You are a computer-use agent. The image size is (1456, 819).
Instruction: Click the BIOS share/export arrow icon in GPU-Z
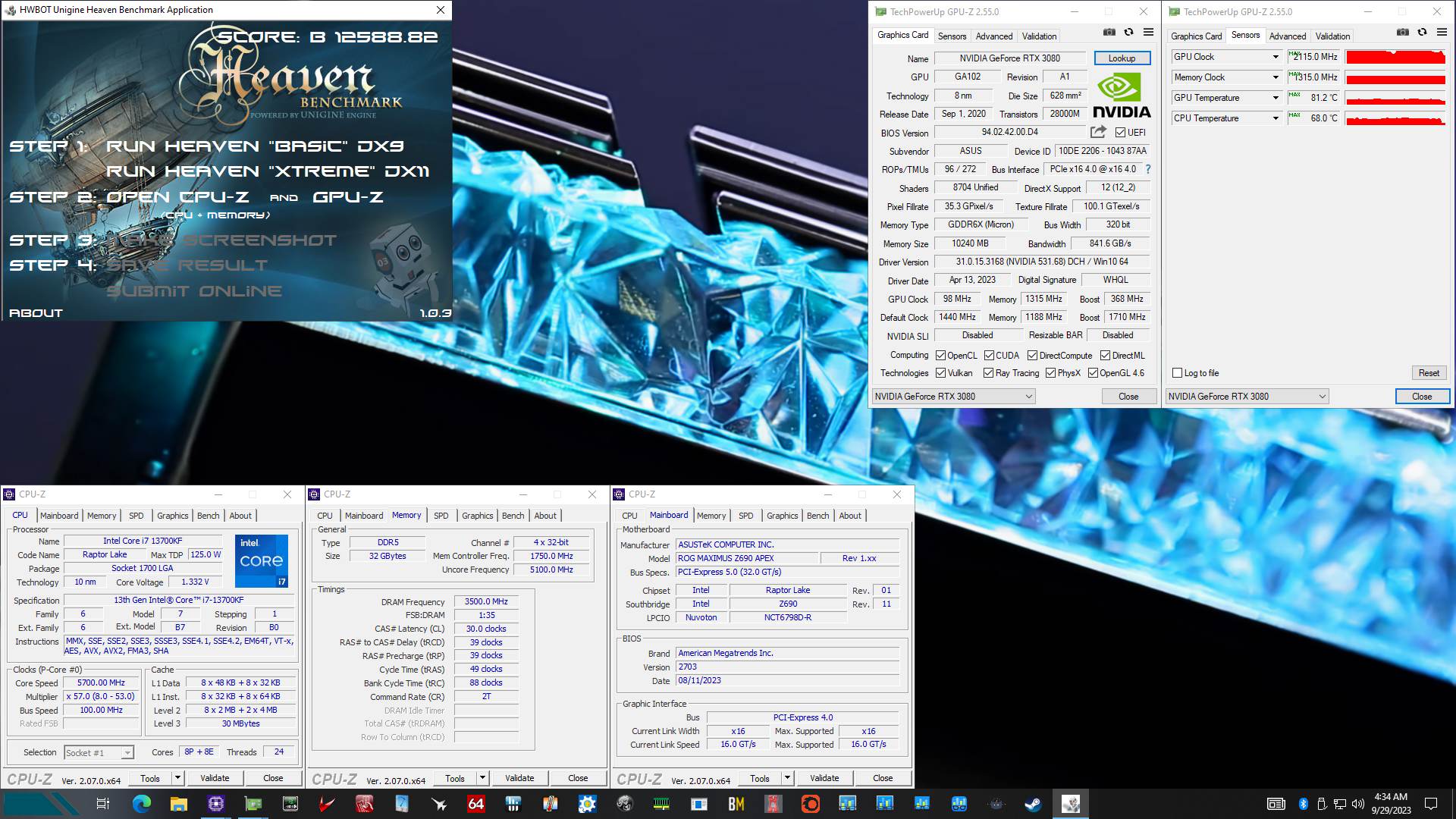tap(1098, 132)
